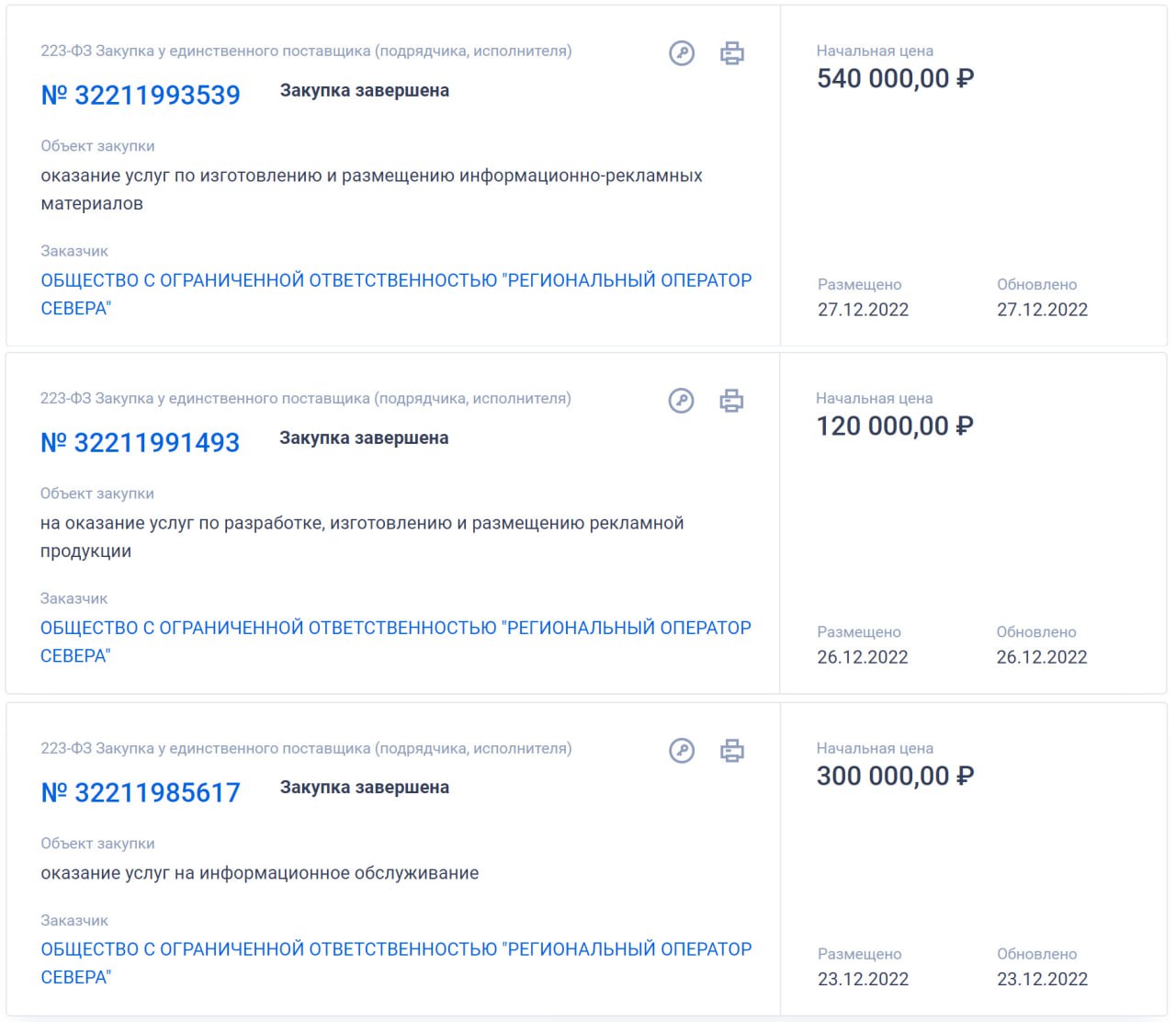Click the electronic signature icon for purchase 32211991493
The image size is (1176, 1022).
coord(681,401)
